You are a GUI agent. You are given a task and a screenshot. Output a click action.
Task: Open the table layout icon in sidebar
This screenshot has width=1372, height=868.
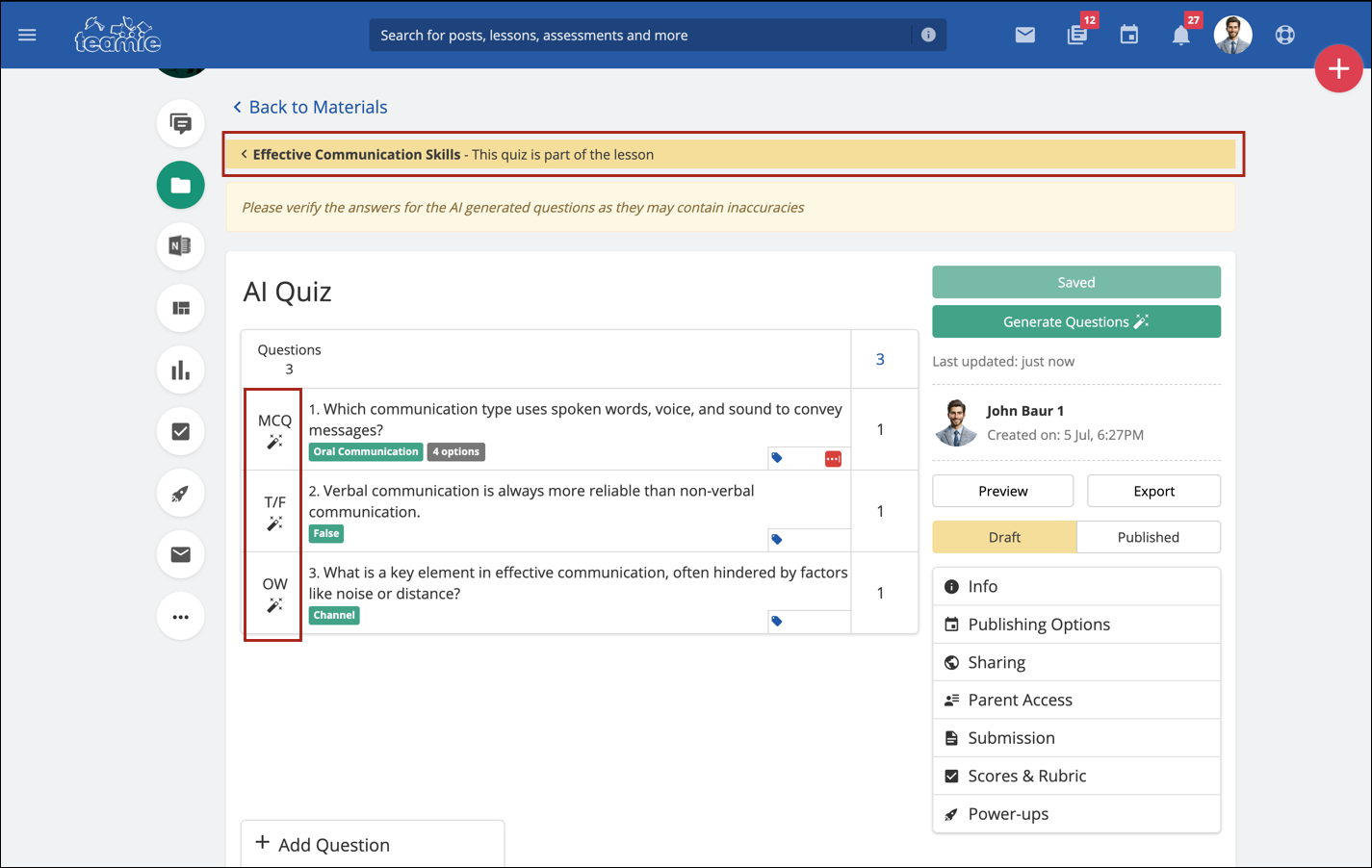tap(181, 308)
